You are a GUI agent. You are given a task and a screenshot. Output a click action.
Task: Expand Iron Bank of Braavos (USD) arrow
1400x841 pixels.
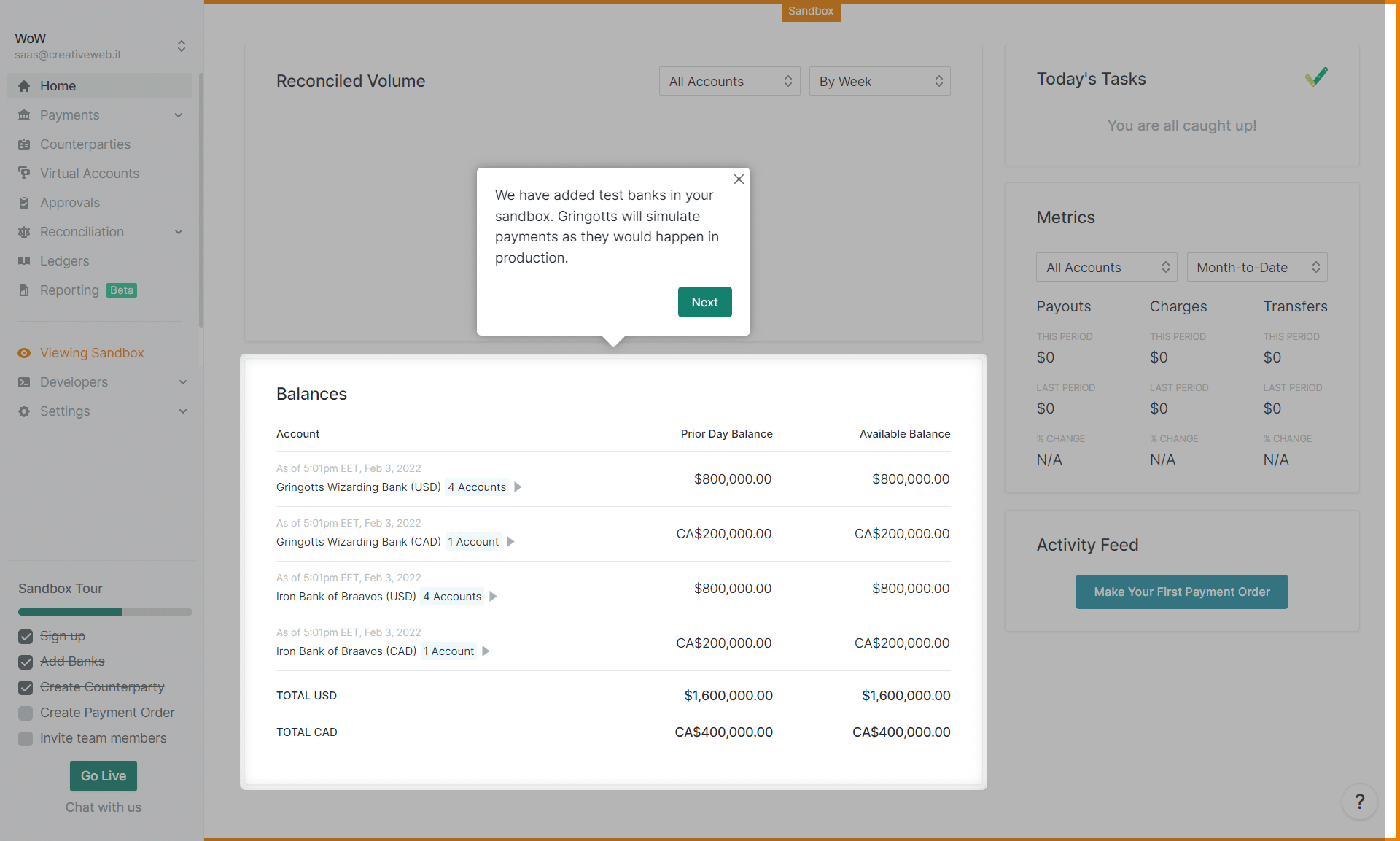coord(493,597)
